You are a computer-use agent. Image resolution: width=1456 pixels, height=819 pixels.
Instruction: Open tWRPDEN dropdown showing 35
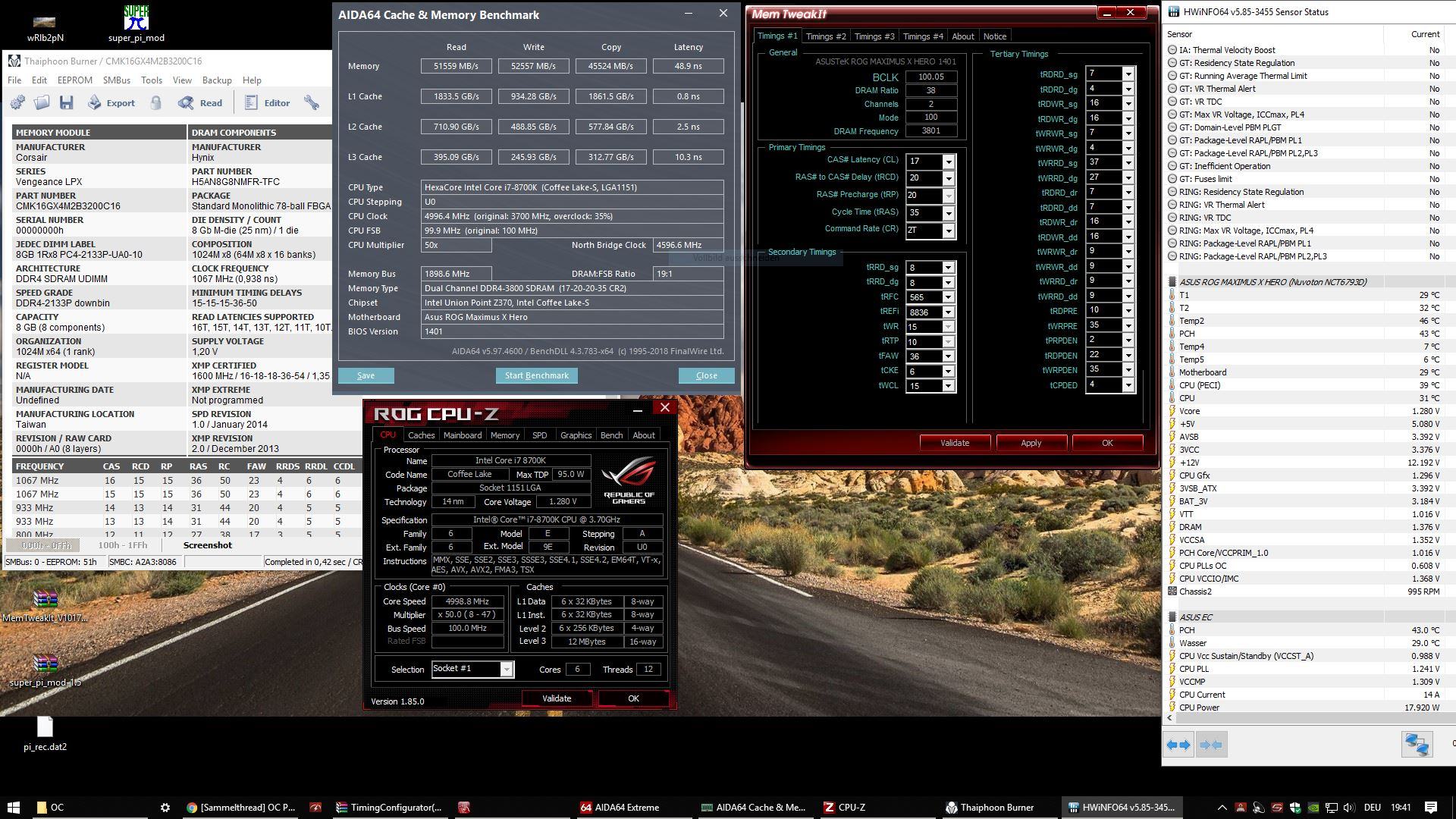(x=1128, y=370)
